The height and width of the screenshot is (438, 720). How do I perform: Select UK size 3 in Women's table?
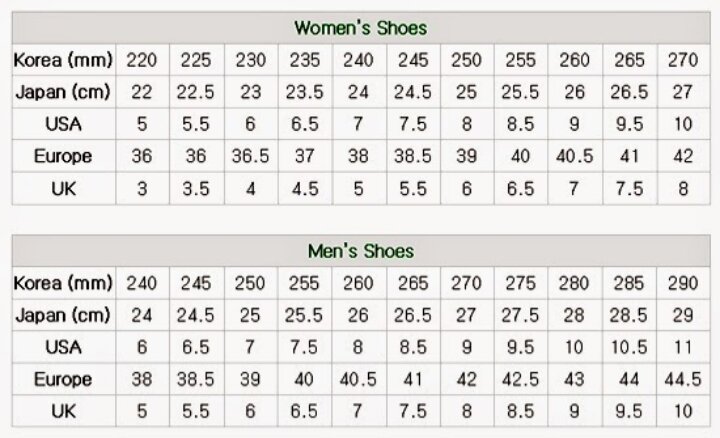[x=142, y=187]
